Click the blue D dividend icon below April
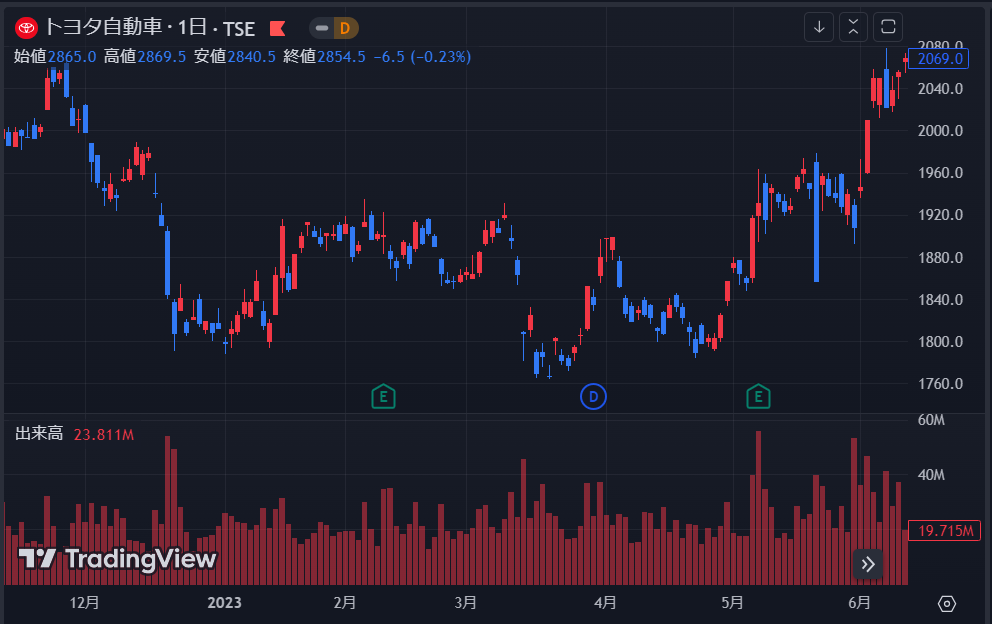 coord(593,396)
